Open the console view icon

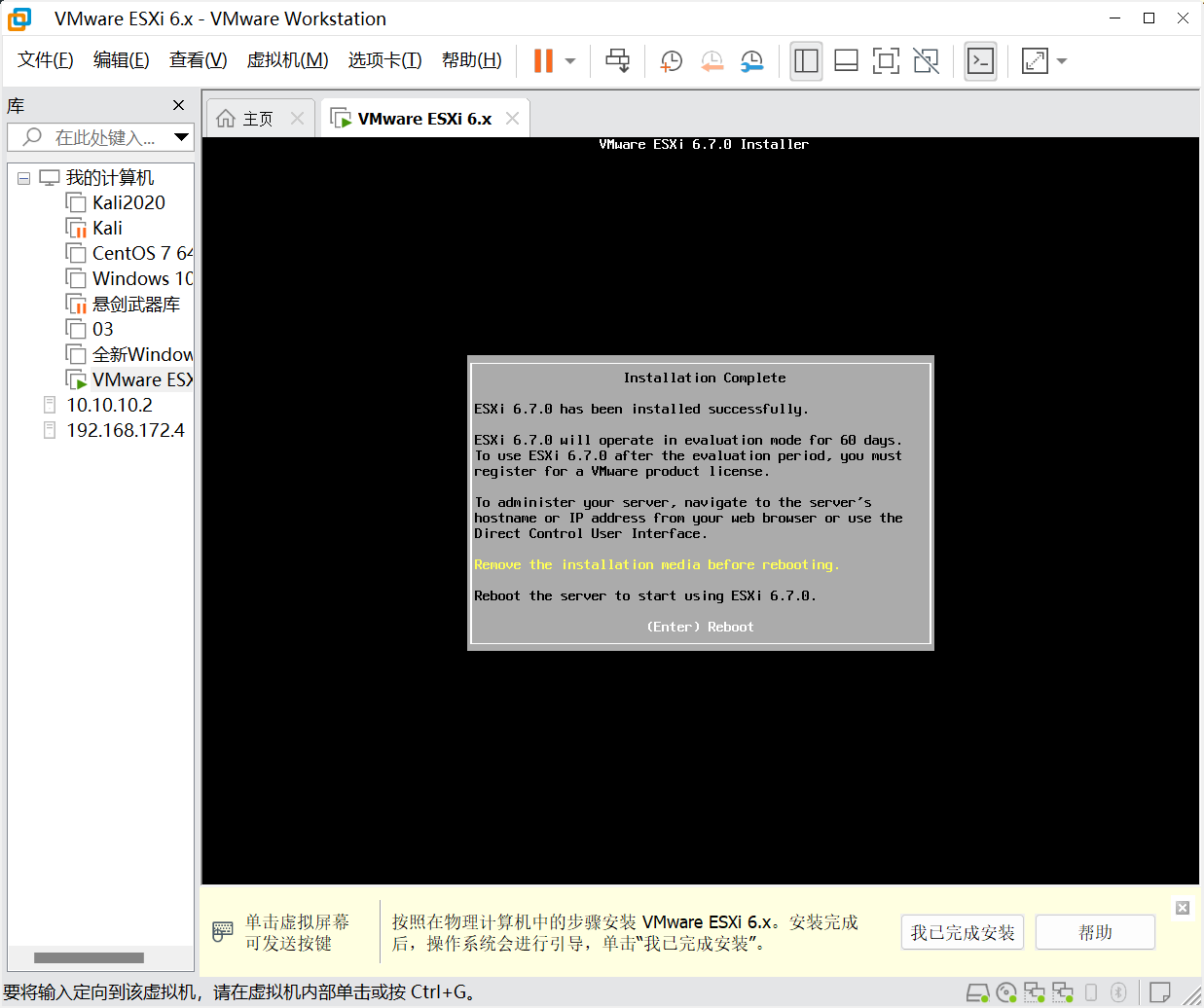[980, 60]
